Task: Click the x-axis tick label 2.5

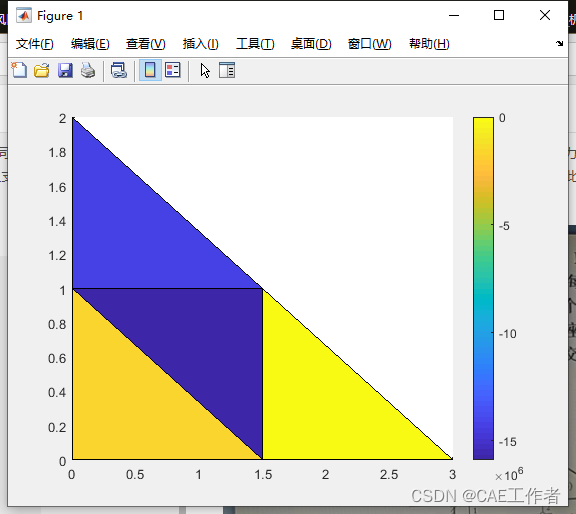Action: 389,475
